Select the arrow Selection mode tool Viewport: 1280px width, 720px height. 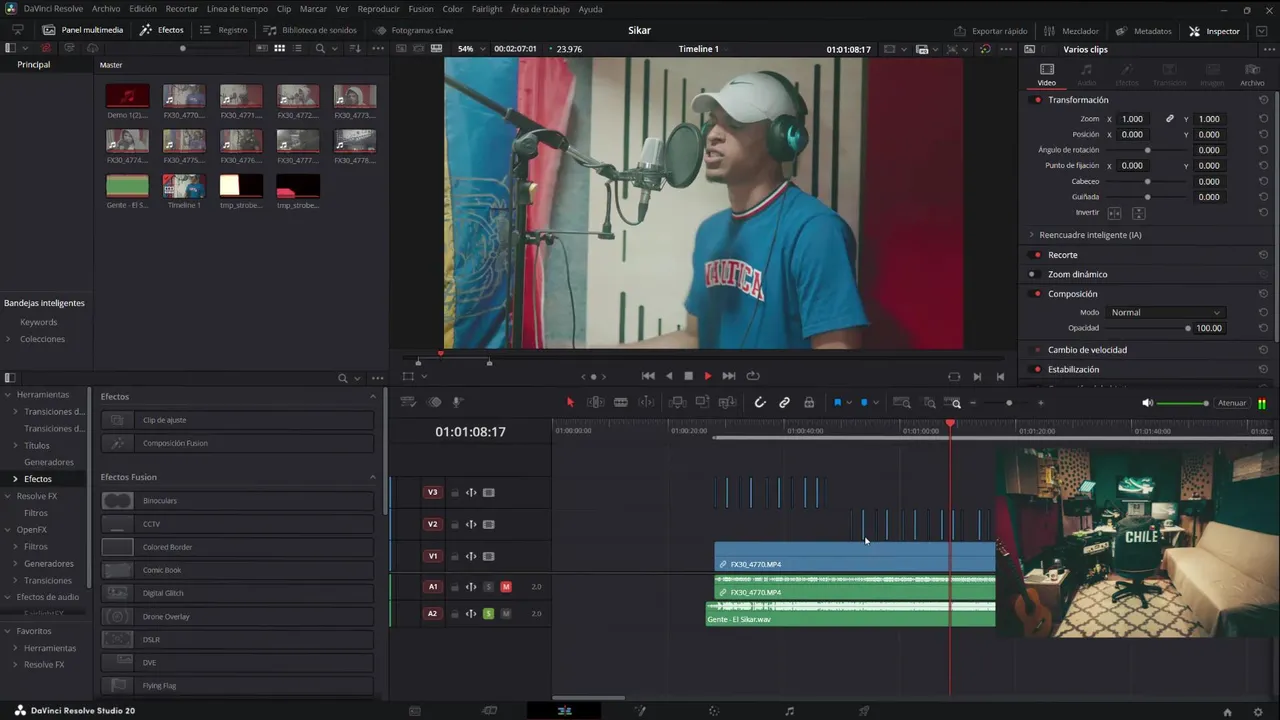[x=570, y=403]
